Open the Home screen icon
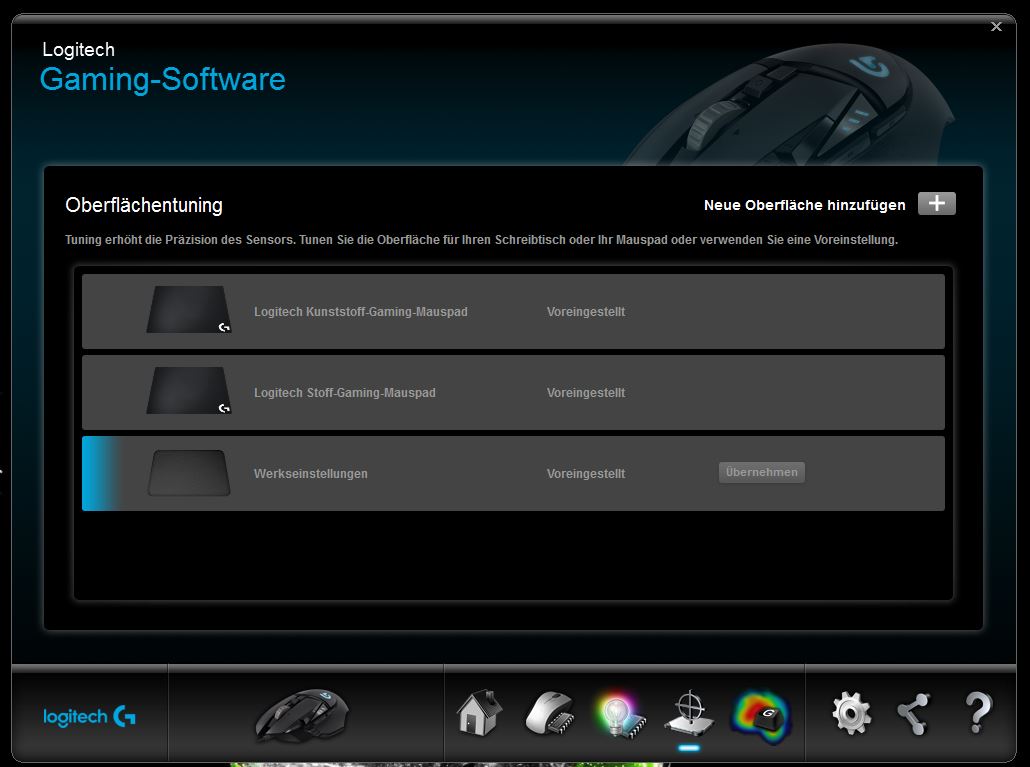The height and width of the screenshot is (767, 1030). pos(478,714)
